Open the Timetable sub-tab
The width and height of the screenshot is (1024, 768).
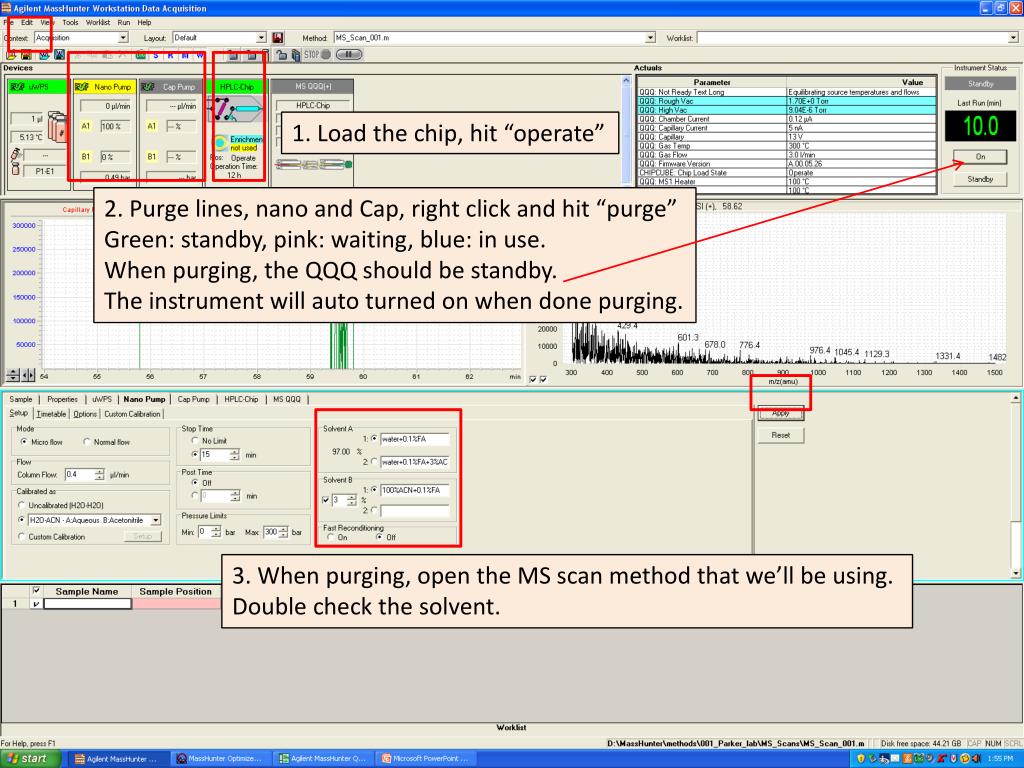(x=51, y=414)
